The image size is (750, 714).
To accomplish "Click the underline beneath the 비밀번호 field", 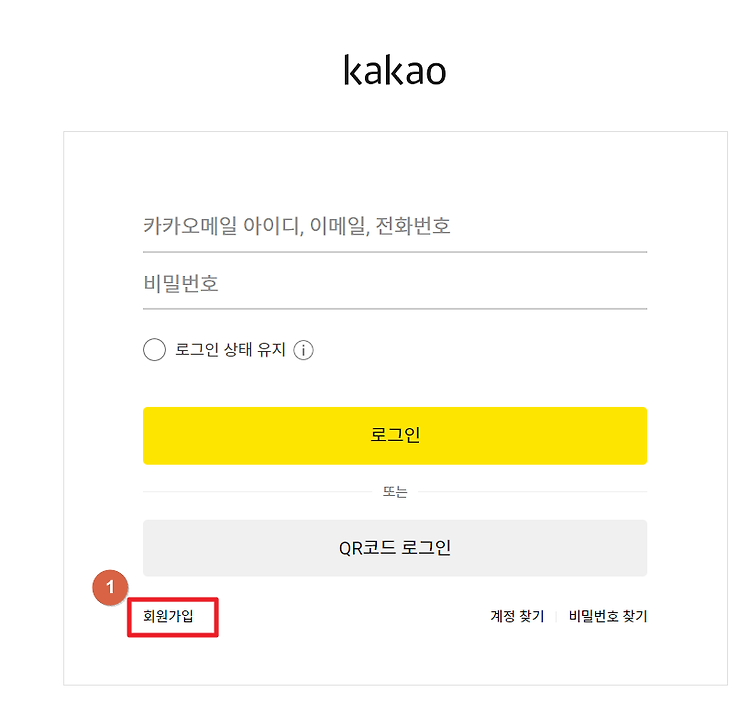I will pos(395,309).
